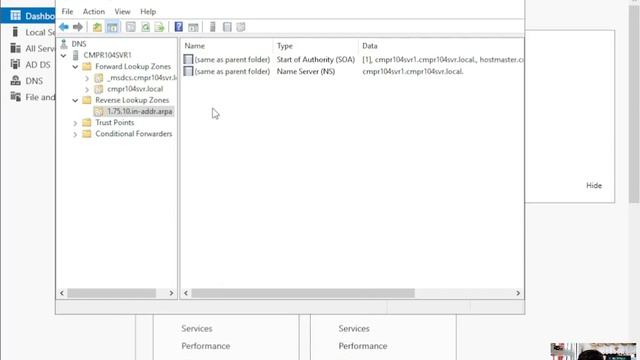This screenshot has height=360, width=640.
Task: Click the records pane scroll right arrow
Action: [x=518, y=293]
